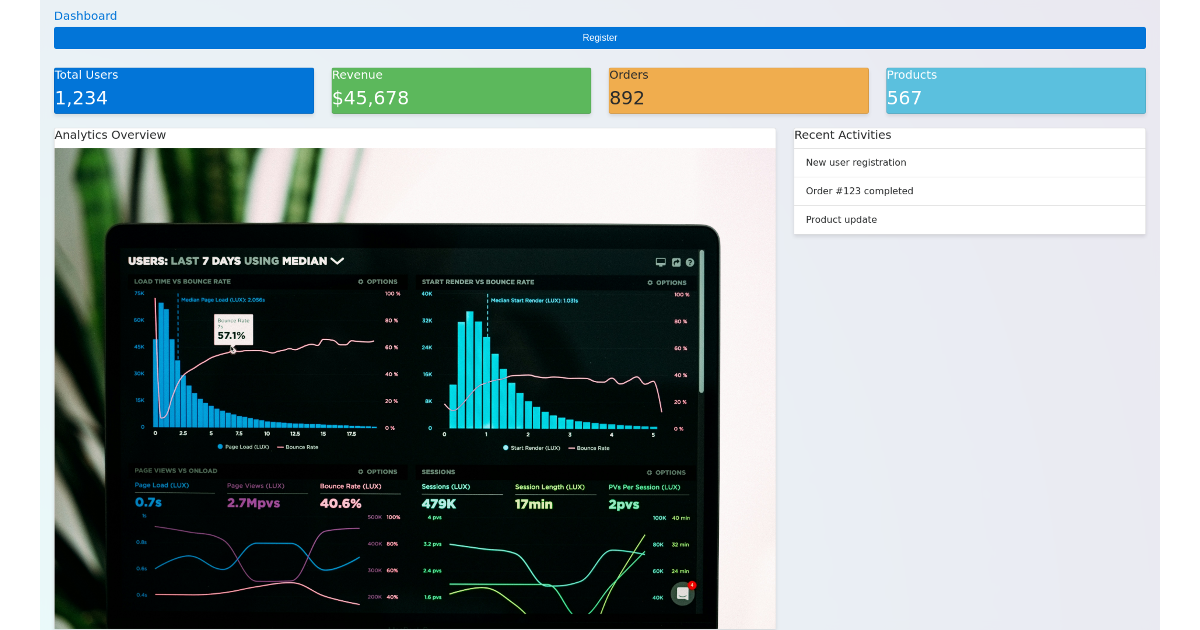Hide the Bounce Rate line via its legend

click(x=302, y=447)
